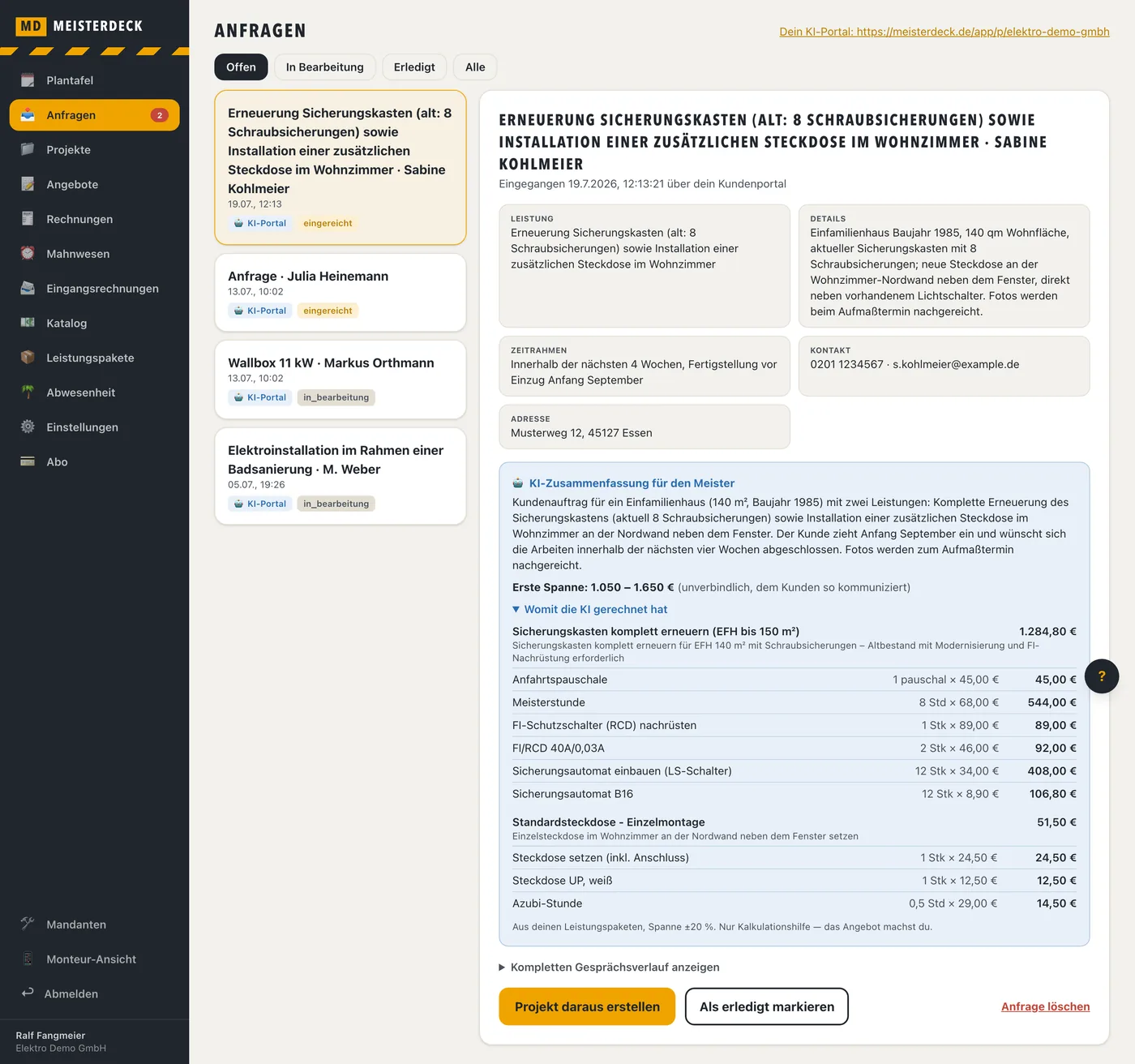Viewport: 1135px width, 1064px height.
Task: Click the robot icon beside KI-Zusammenfassung
Action: 518,483
